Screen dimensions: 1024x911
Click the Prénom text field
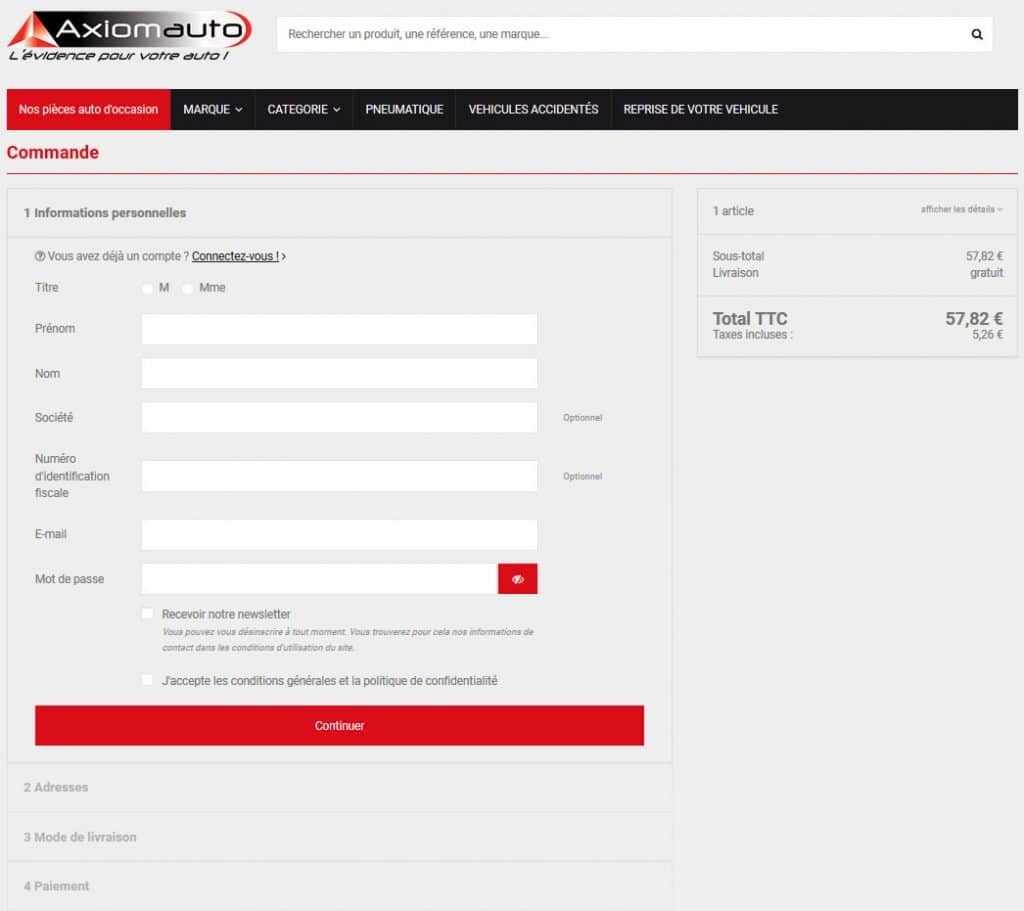pos(339,328)
